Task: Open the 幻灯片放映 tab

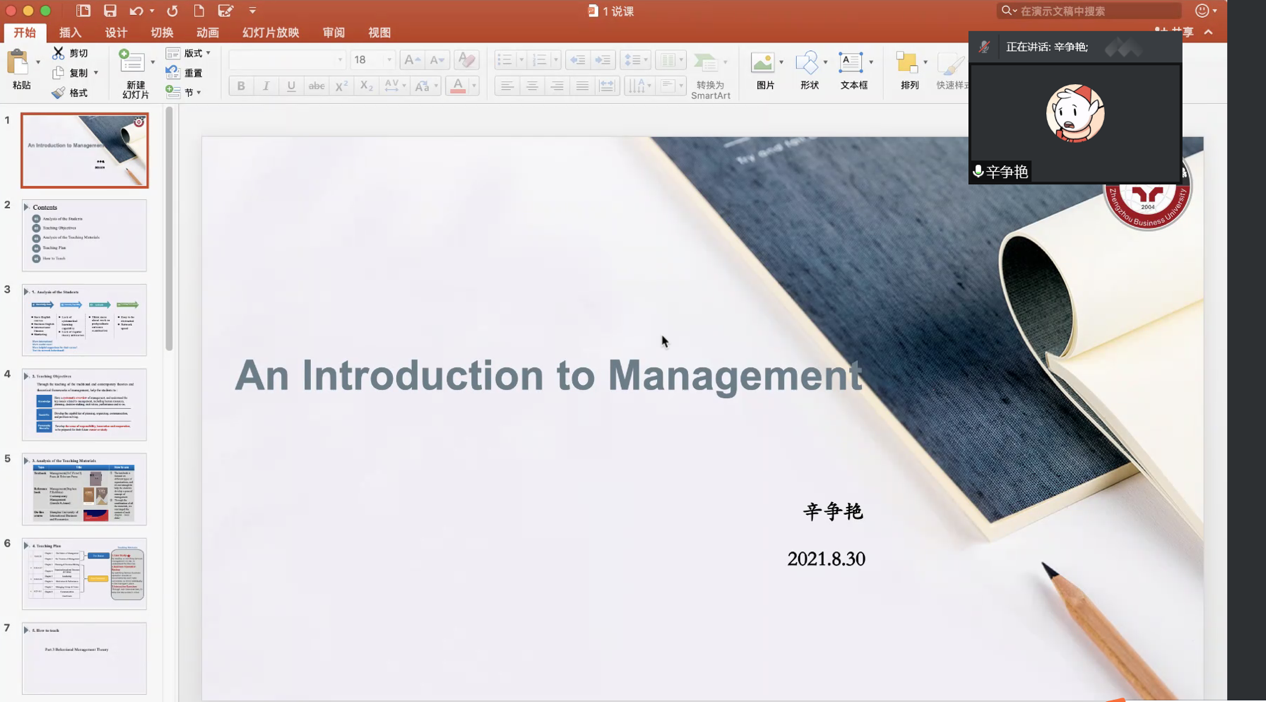Action: coord(270,33)
